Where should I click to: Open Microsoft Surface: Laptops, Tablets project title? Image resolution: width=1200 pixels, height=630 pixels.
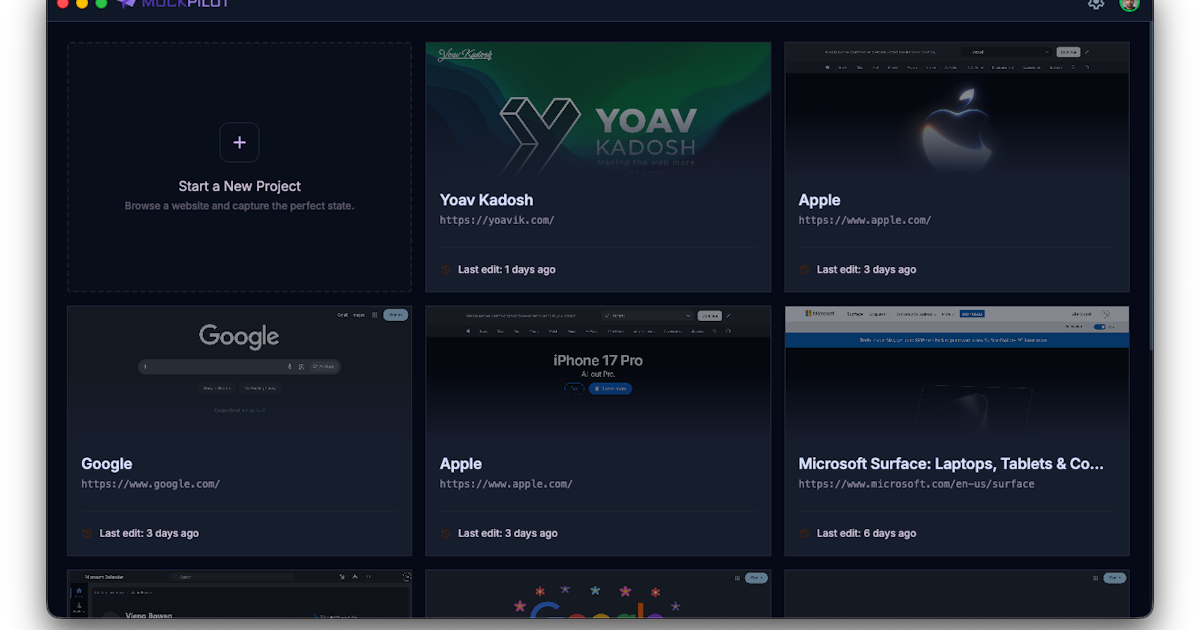click(x=951, y=464)
